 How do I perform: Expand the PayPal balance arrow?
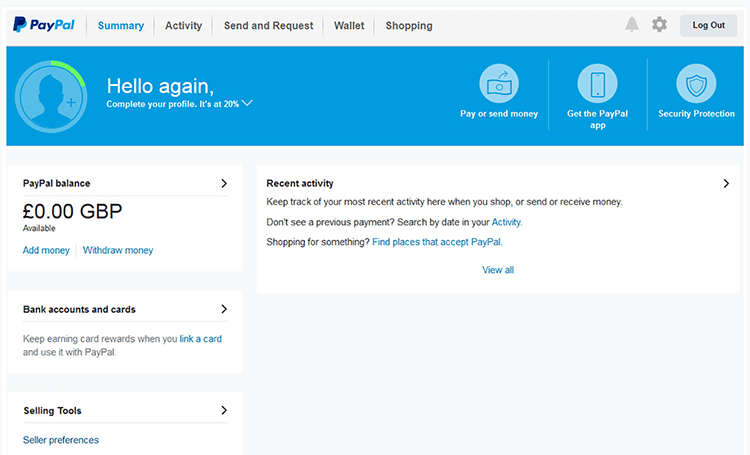[x=224, y=184]
